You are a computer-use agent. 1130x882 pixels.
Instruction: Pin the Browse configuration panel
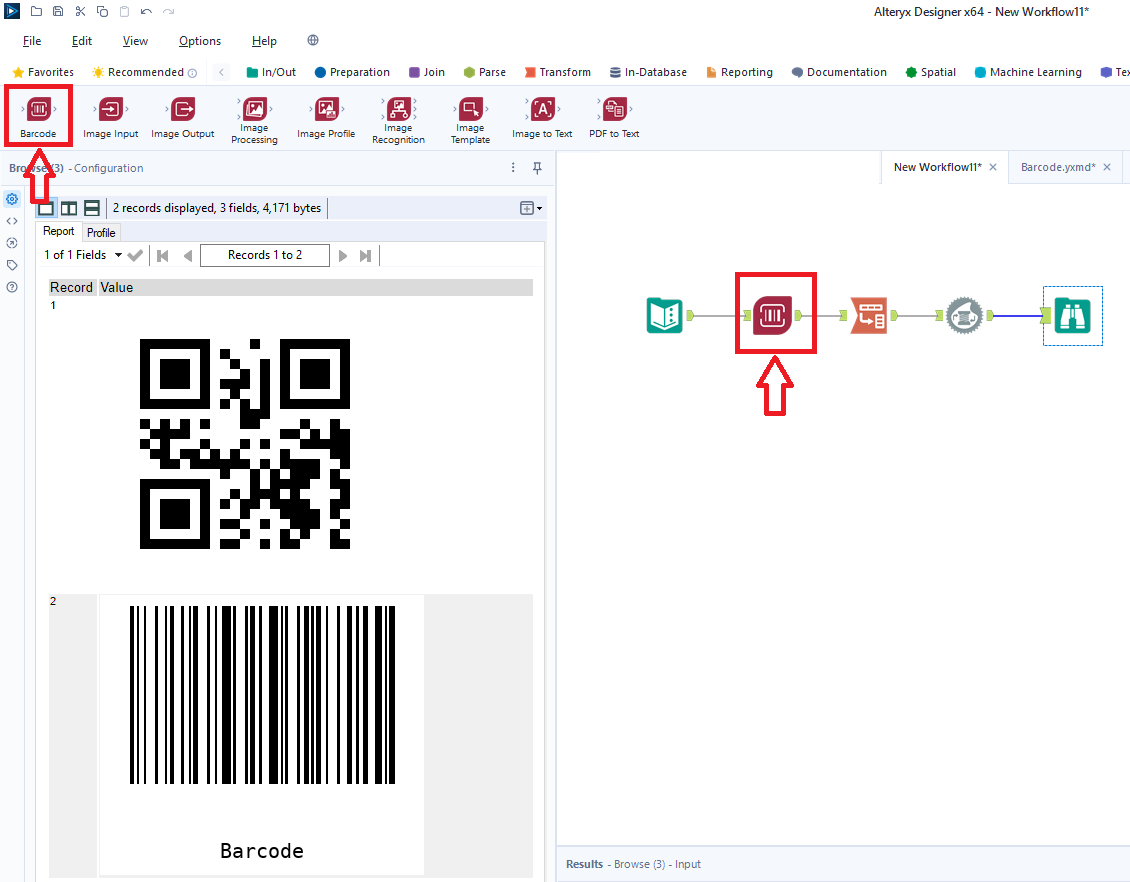coord(537,167)
